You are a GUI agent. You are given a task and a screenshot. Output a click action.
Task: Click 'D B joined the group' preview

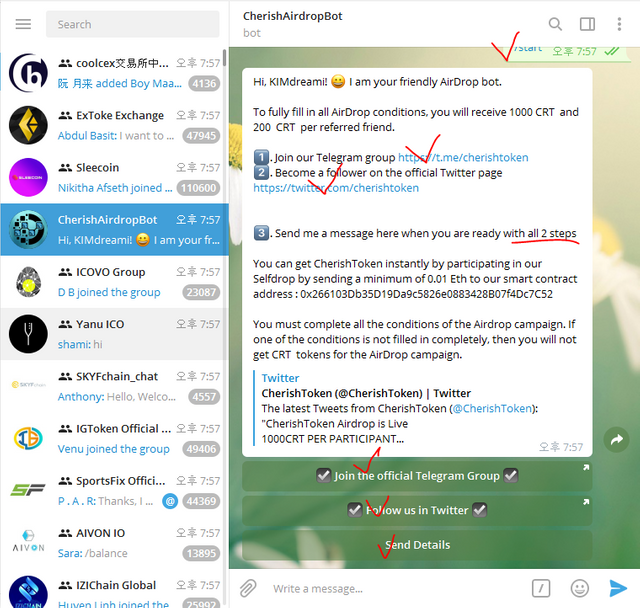coord(109,293)
